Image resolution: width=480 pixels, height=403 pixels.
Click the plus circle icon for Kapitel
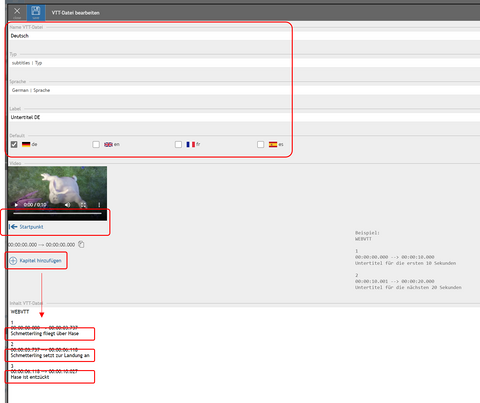(13, 261)
